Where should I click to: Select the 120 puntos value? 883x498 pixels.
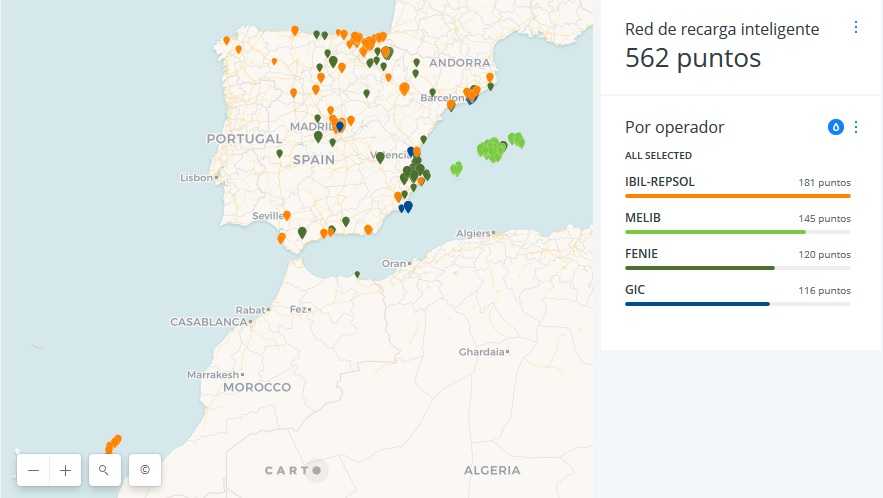(824, 255)
